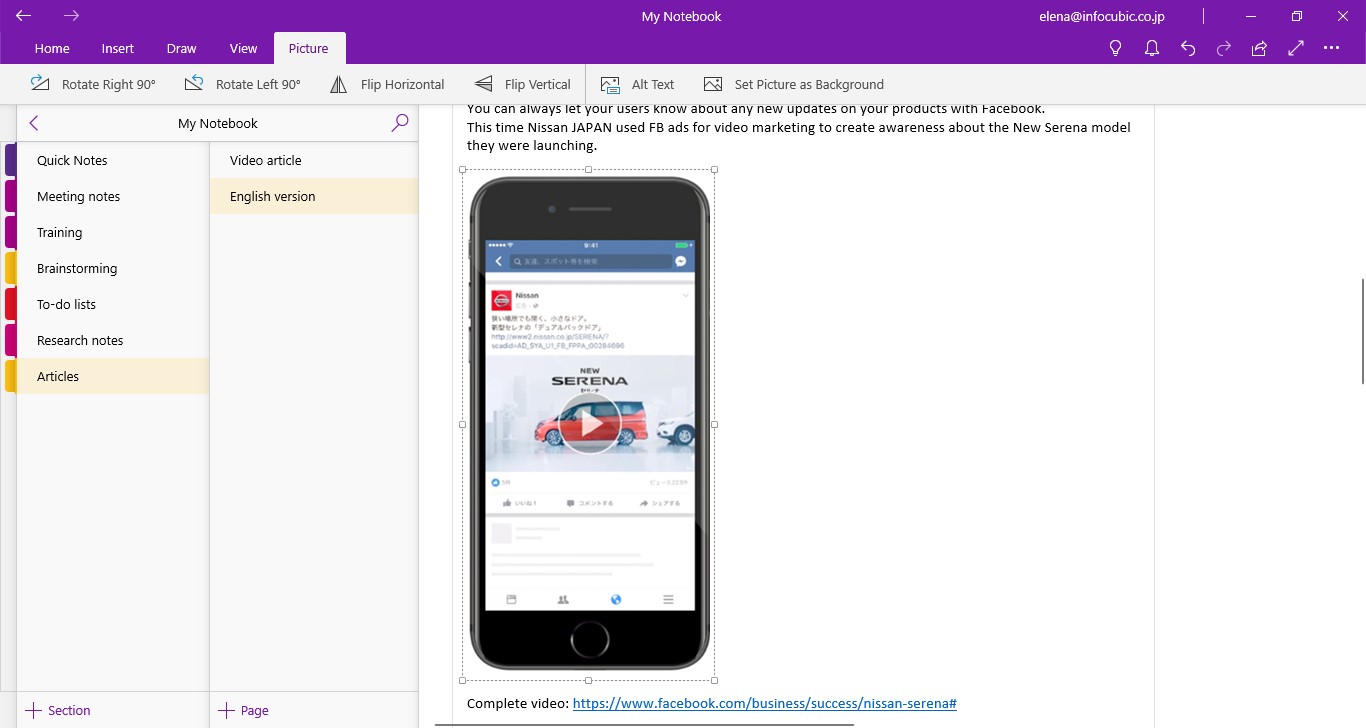The image size is (1366, 728).
Task: Click the vertical page scrollbar thumb
Action: 1361,331
